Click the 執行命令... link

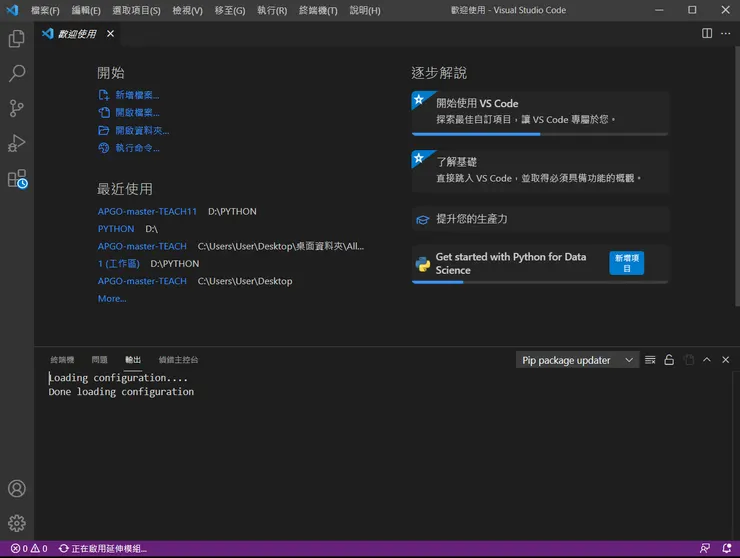(129, 148)
